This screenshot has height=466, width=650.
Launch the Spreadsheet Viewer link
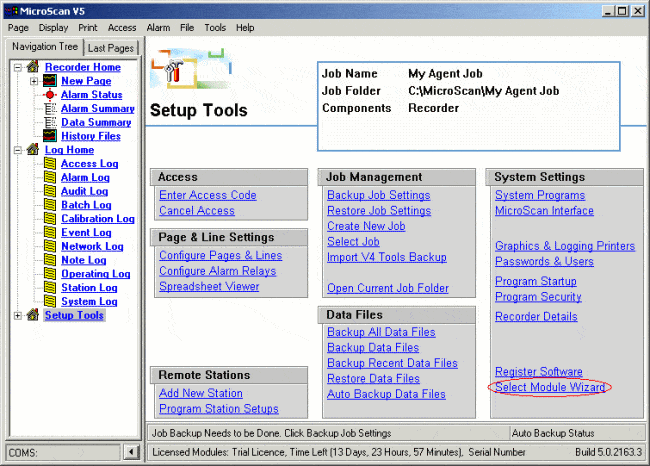click(209, 286)
